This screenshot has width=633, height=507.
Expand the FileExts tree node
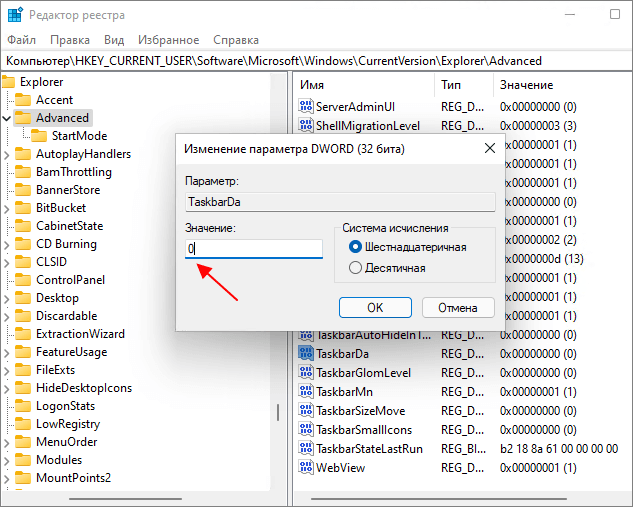[x=6, y=371]
